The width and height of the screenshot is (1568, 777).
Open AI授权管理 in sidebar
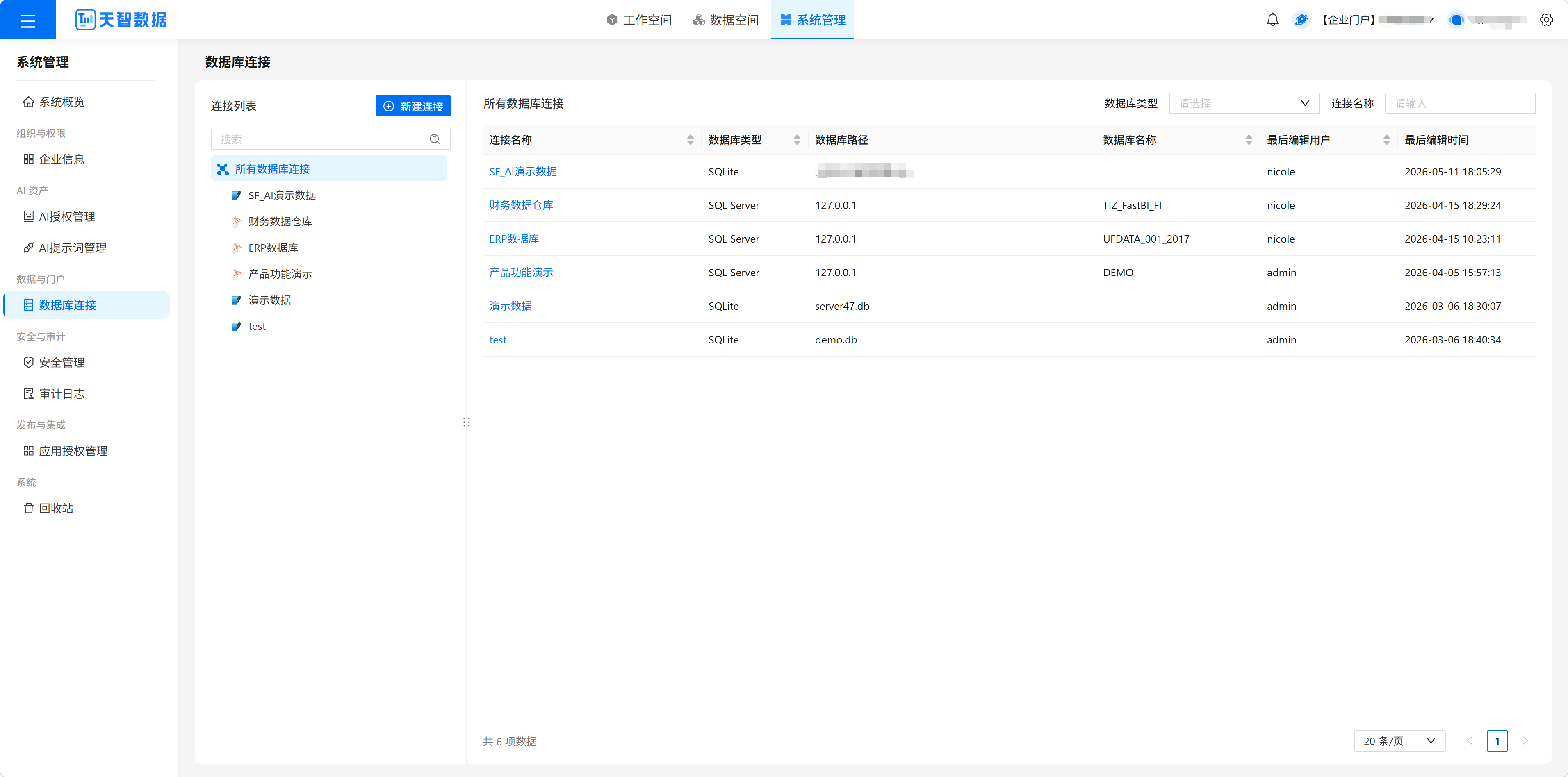tap(87, 217)
